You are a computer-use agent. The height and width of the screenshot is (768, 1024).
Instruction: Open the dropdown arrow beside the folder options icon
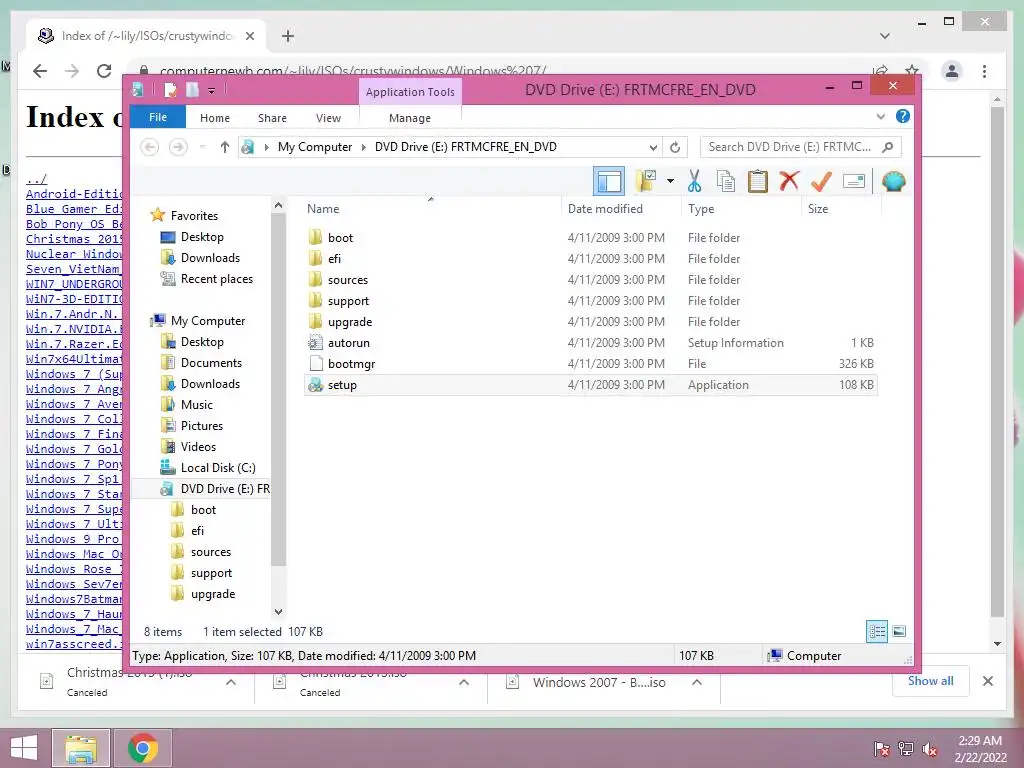click(670, 181)
